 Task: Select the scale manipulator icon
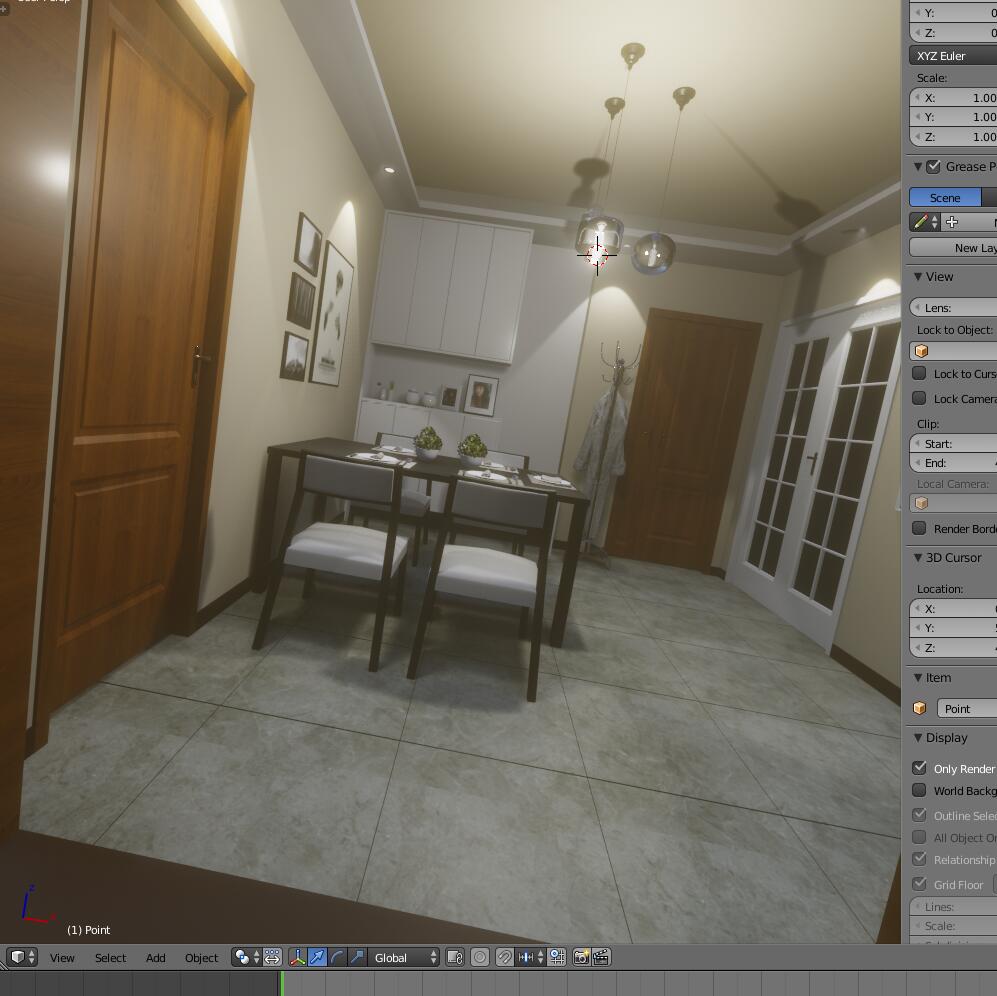click(357, 957)
